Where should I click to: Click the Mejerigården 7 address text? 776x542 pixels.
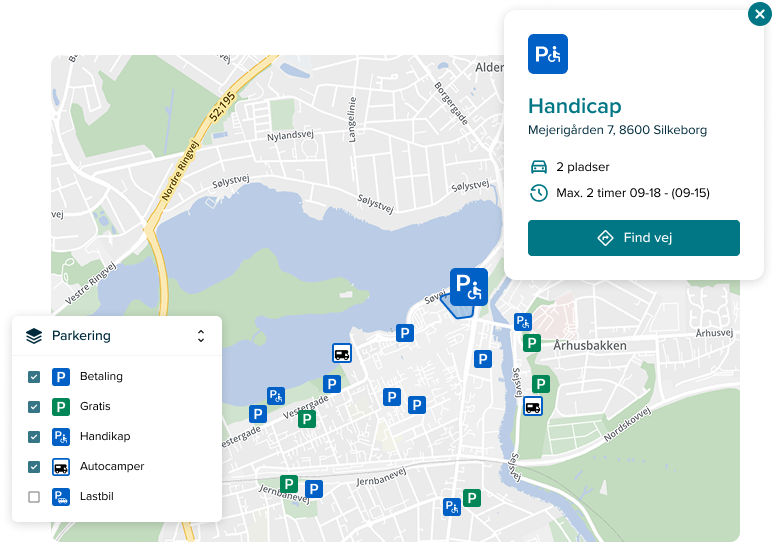point(617,130)
